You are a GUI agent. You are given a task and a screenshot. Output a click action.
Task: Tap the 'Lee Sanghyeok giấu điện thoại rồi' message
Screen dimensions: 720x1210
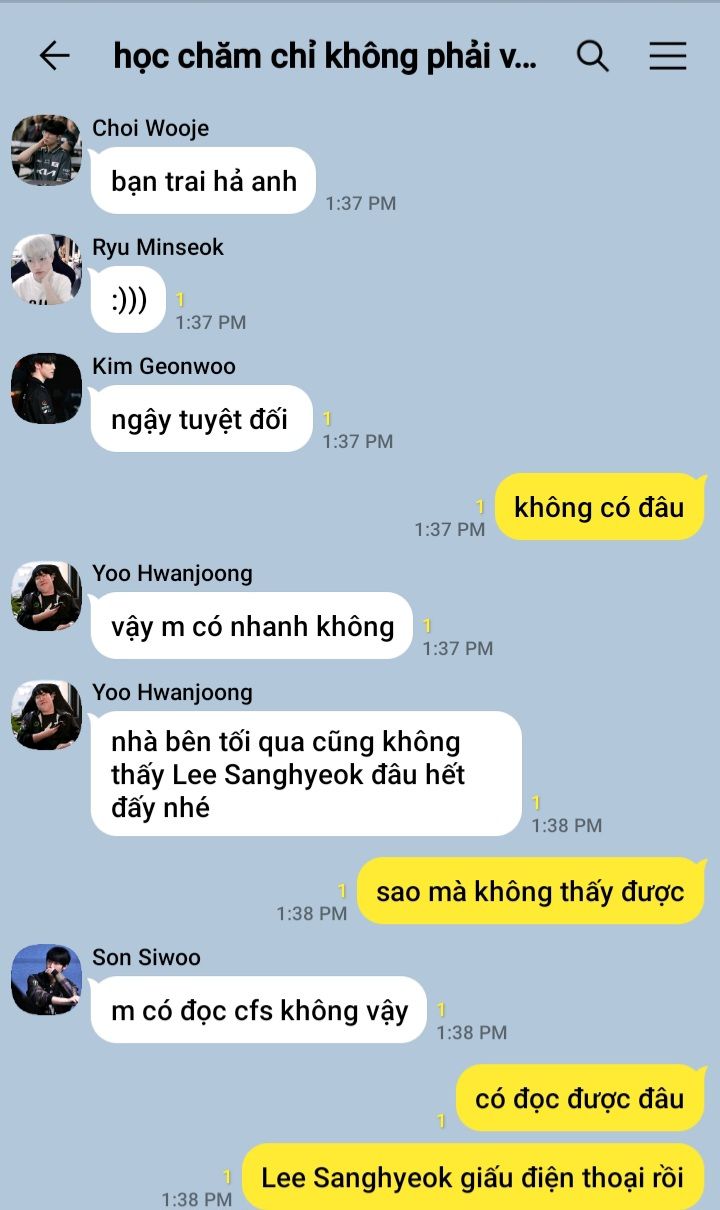[473, 1177]
